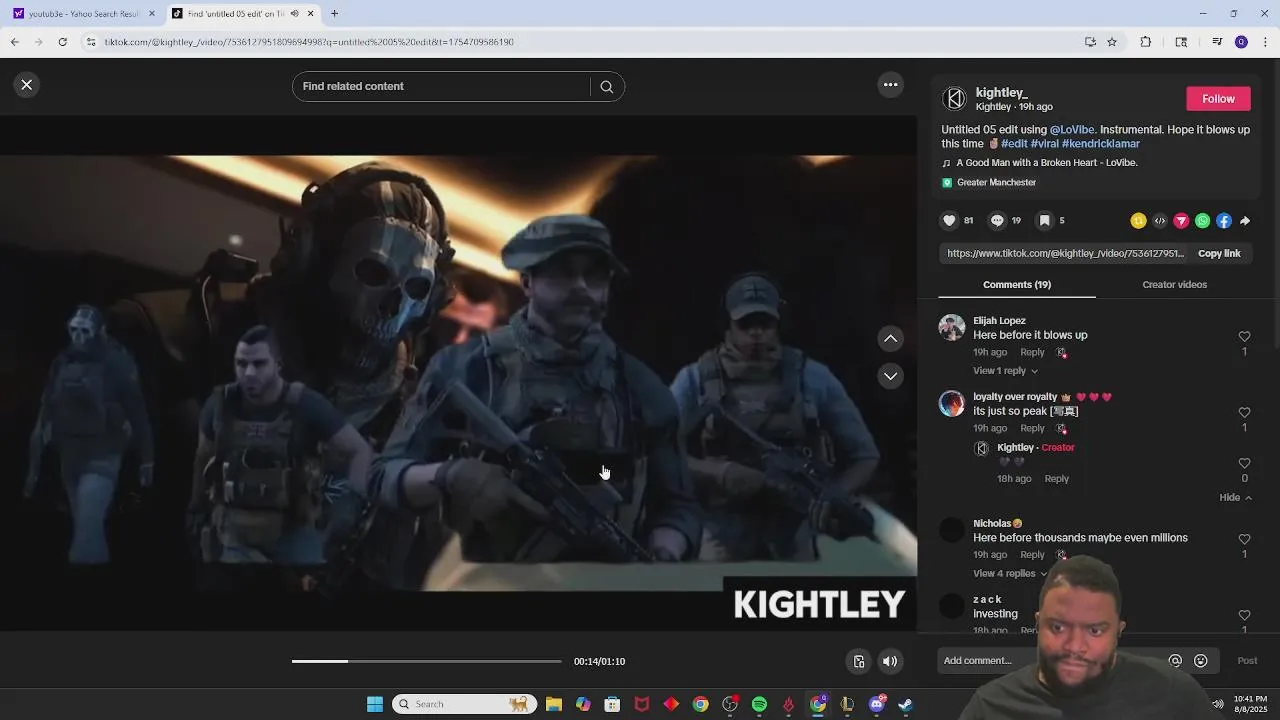The height and width of the screenshot is (720, 1280).
Task: Toggle the auto-scroll icon beside volume
Action: tap(859, 662)
